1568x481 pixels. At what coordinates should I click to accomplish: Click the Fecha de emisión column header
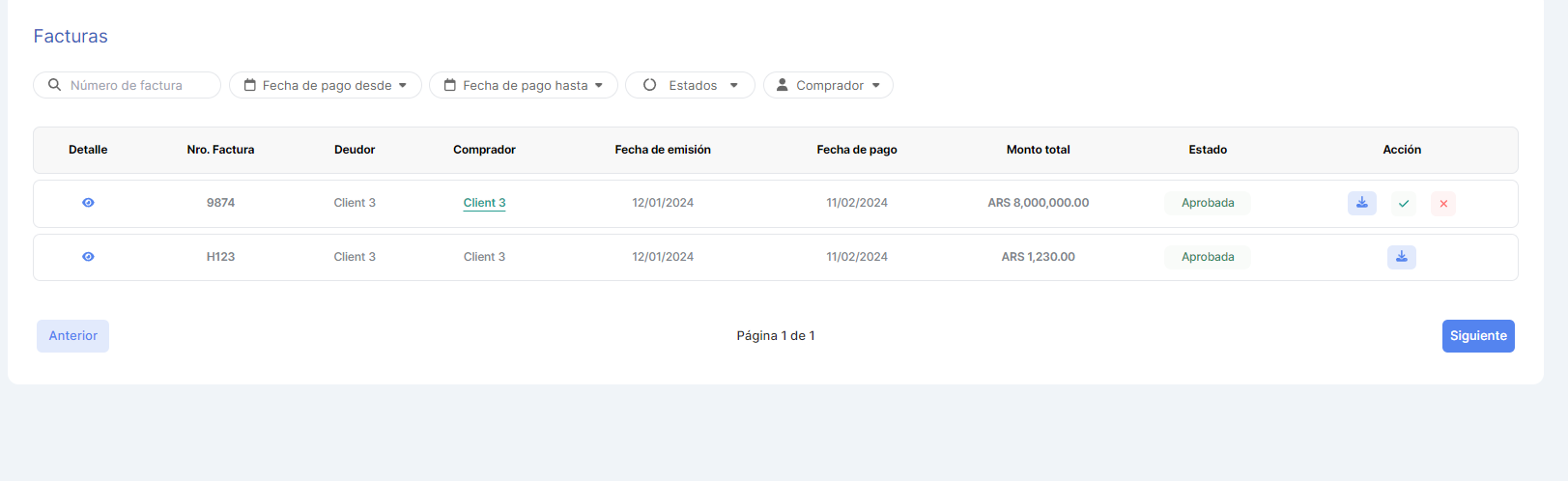(x=663, y=150)
